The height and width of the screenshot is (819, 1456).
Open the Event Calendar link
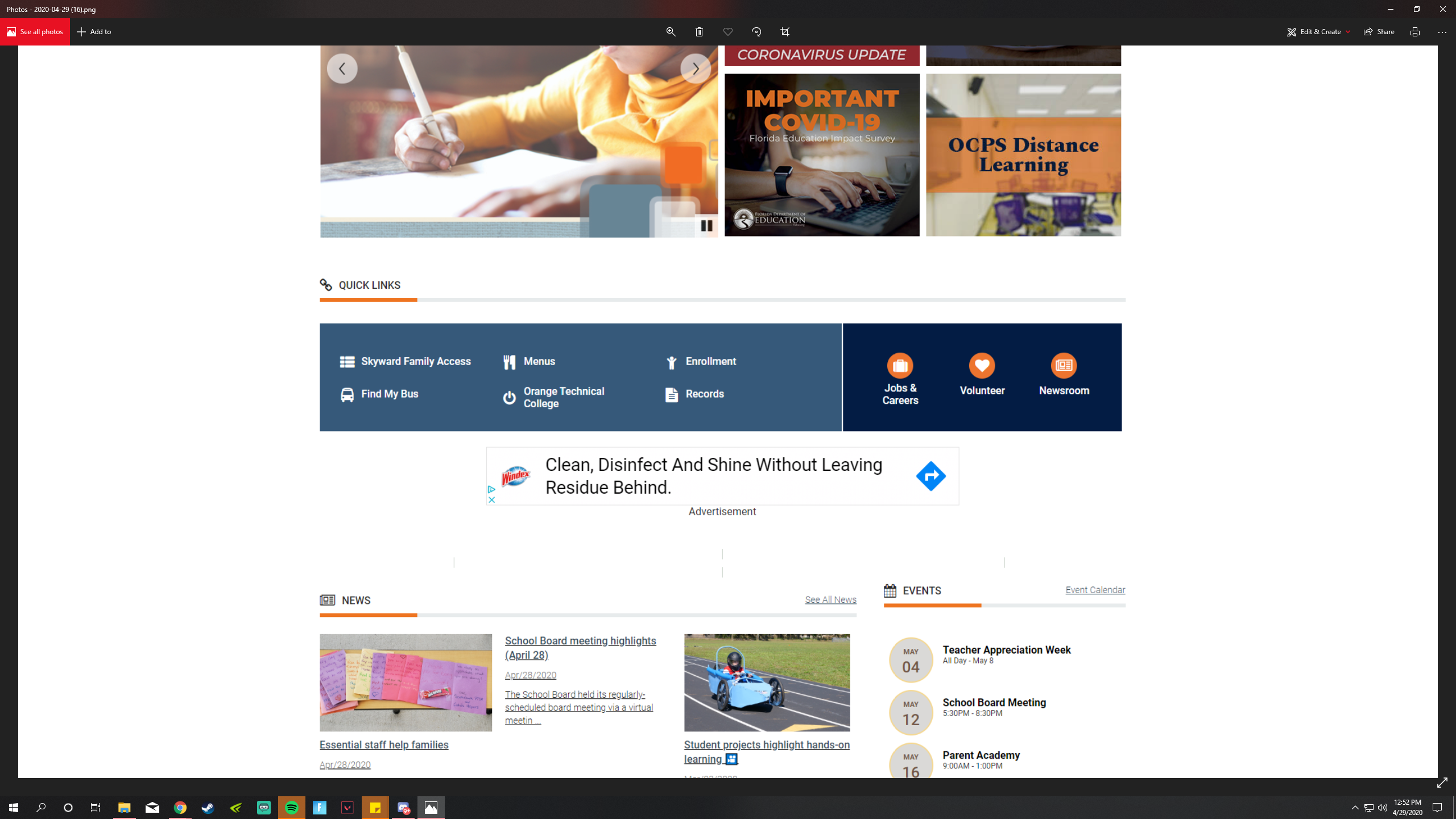coord(1095,590)
